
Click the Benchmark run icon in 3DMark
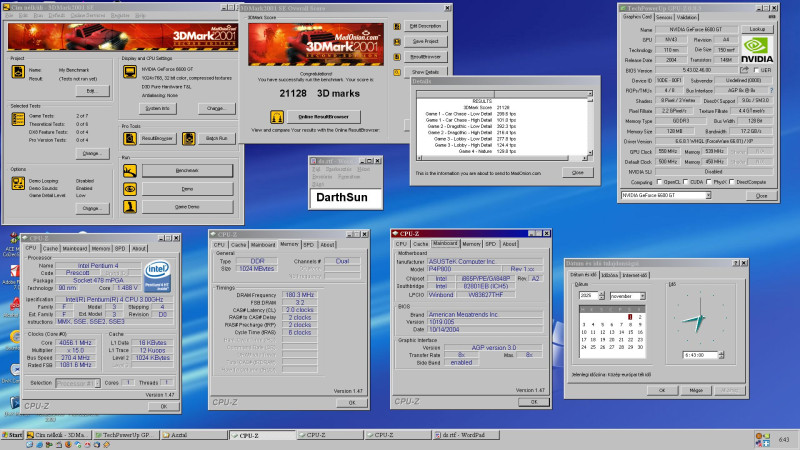[130, 170]
